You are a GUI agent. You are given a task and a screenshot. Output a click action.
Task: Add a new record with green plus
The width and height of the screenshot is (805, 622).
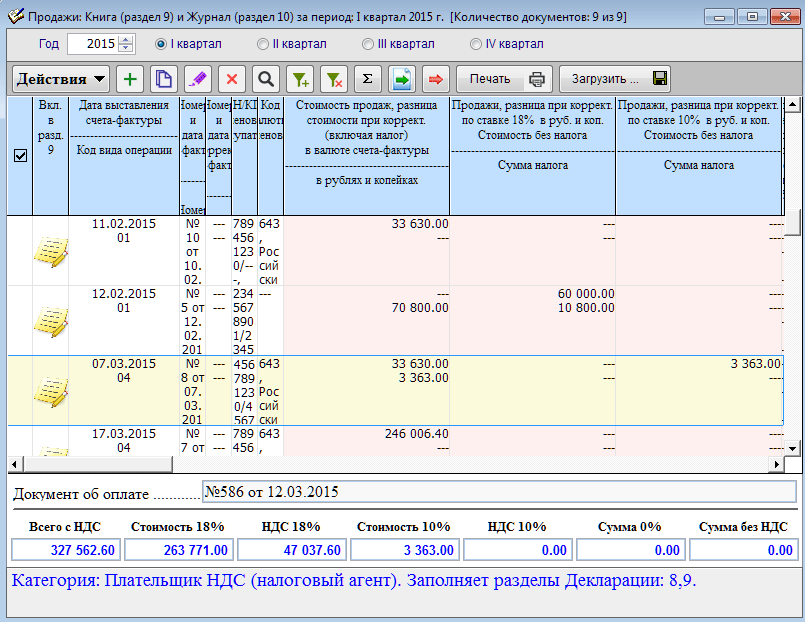click(130, 79)
